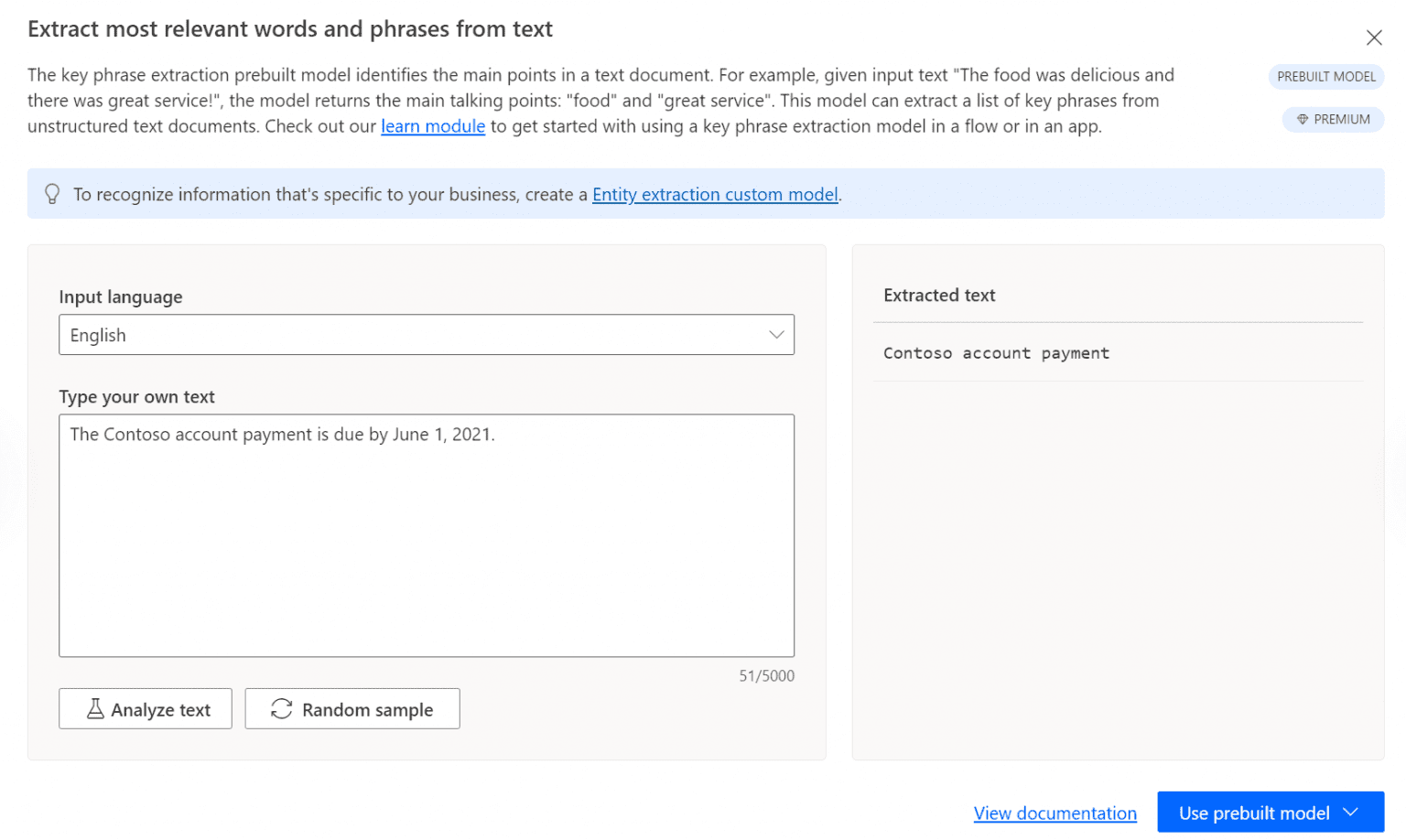
Task: Open the English language combo box
Action: tap(412, 335)
